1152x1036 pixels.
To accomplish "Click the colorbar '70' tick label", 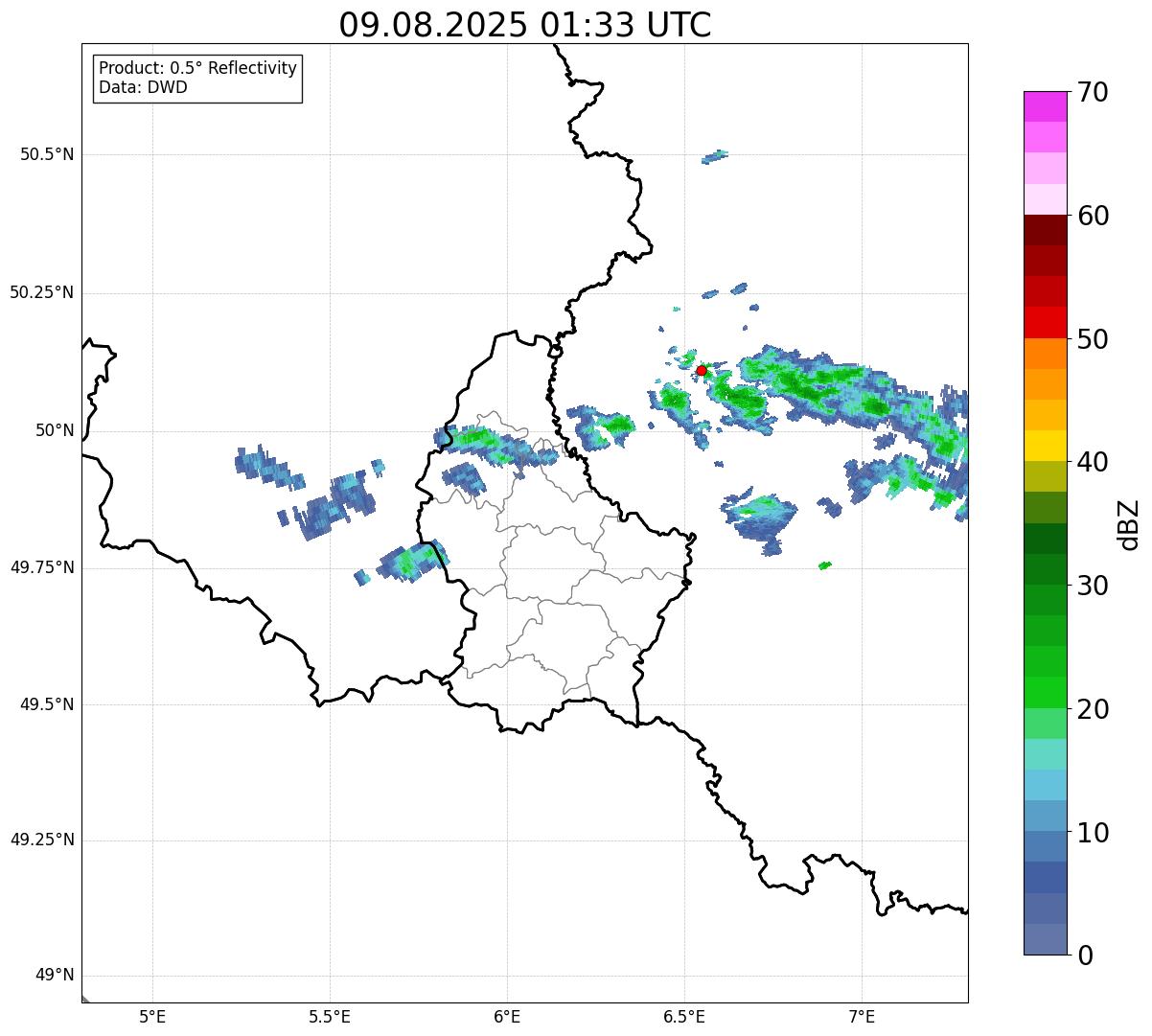I will pos(1094,92).
